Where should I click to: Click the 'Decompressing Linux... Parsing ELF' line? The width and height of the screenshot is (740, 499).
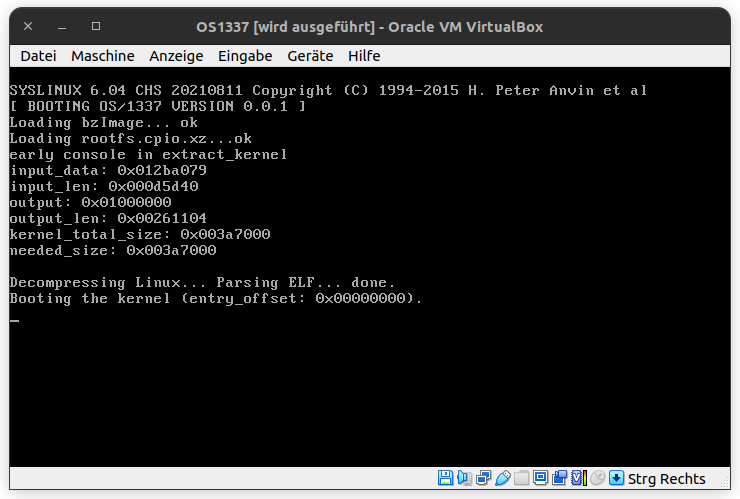click(x=202, y=283)
